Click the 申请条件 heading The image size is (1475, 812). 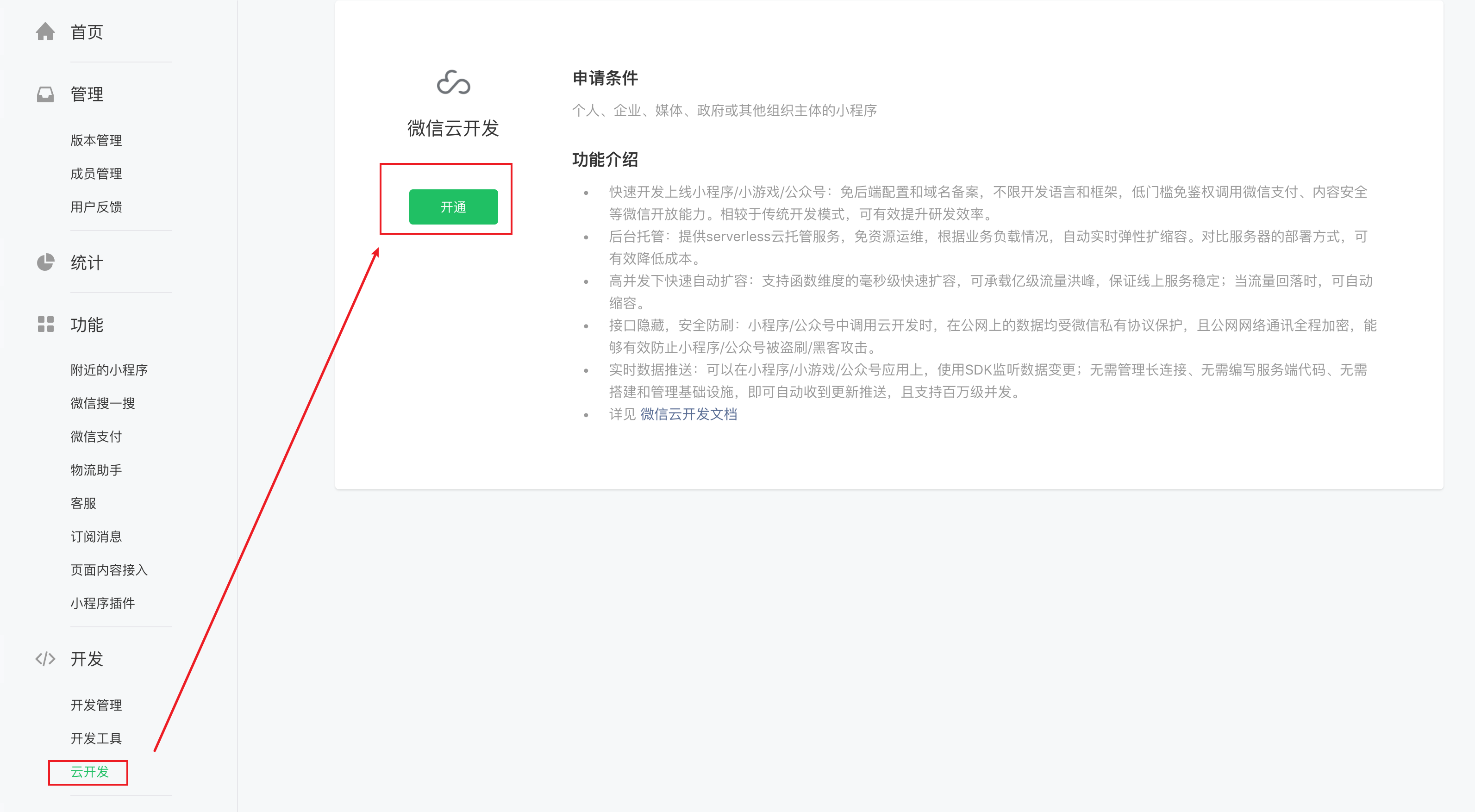point(605,78)
